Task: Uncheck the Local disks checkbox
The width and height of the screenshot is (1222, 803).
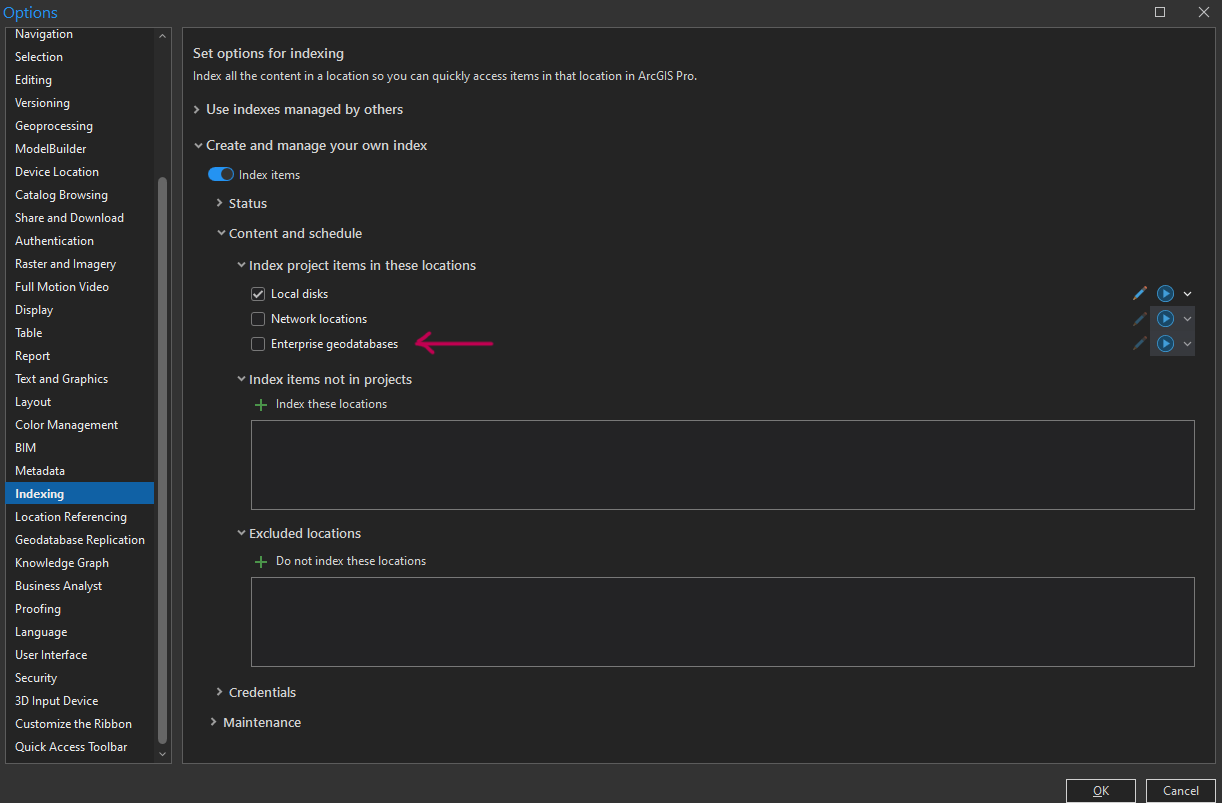Action: [x=258, y=294]
